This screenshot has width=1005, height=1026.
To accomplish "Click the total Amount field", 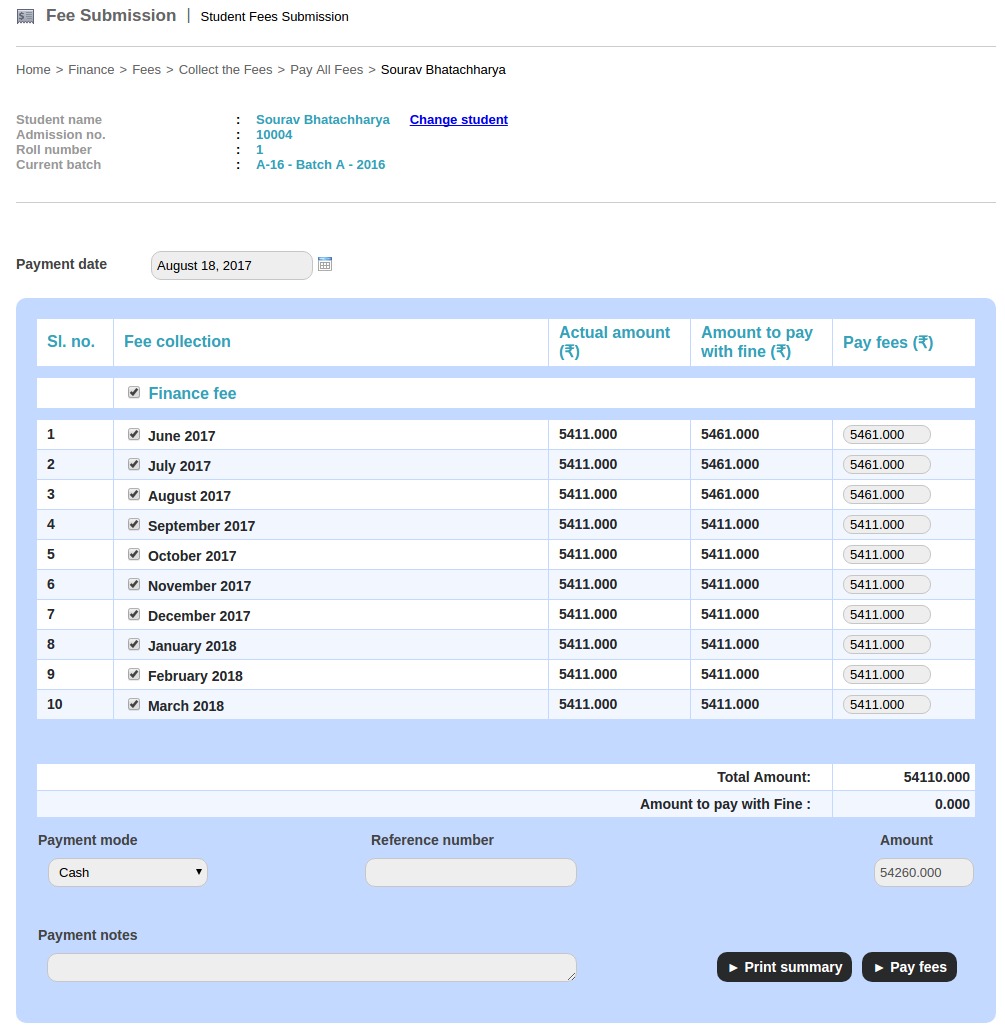I will [x=923, y=872].
